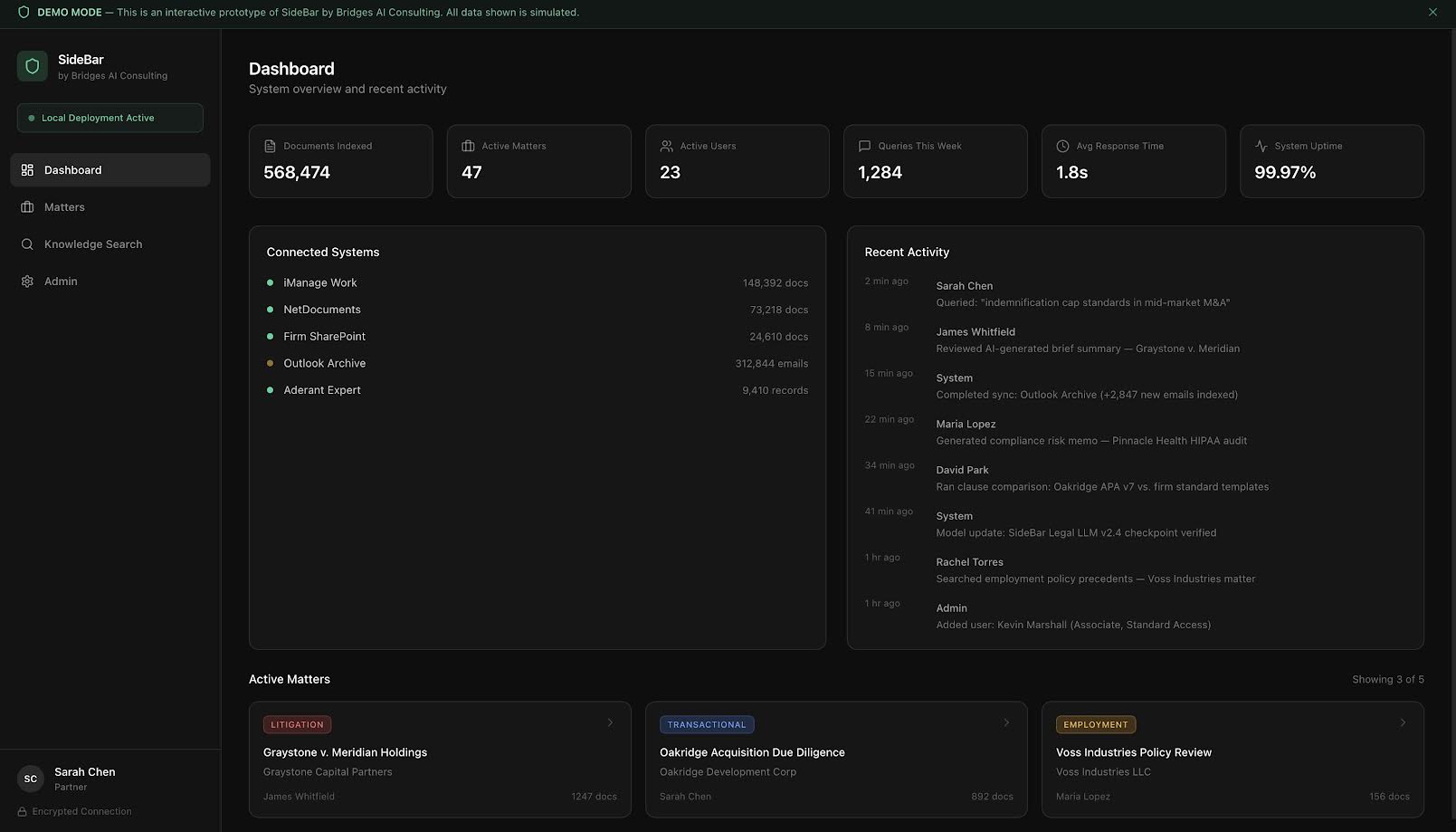The width and height of the screenshot is (1456, 832).
Task: Click the SC user avatar
Action: click(31, 779)
